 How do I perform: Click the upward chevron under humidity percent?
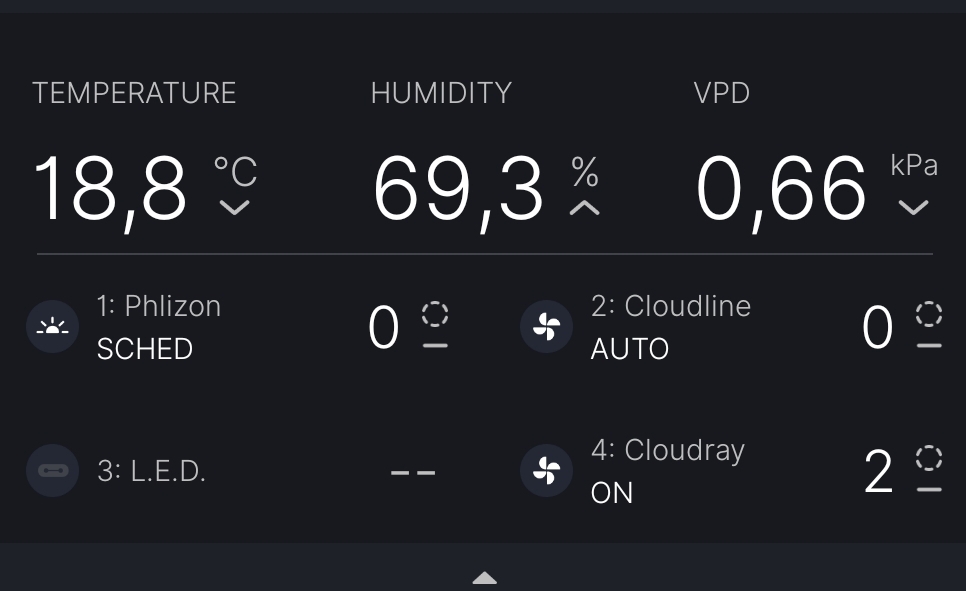pos(585,208)
